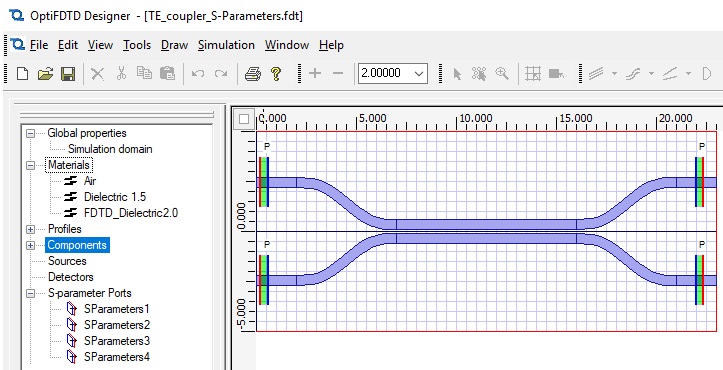Image resolution: width=723 pixels, height=370 pixels.
Task: Zoom out with the minus toolbar icon
Action: (x=338, y=73)
